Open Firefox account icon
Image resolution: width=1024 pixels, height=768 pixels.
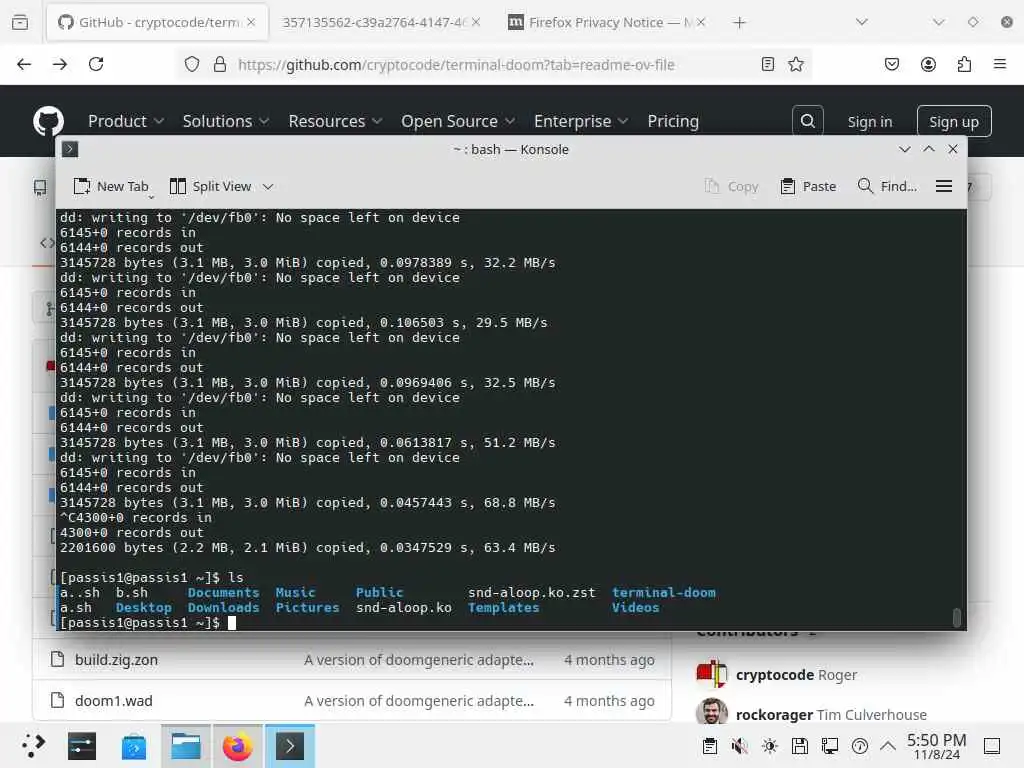[928, 64]
